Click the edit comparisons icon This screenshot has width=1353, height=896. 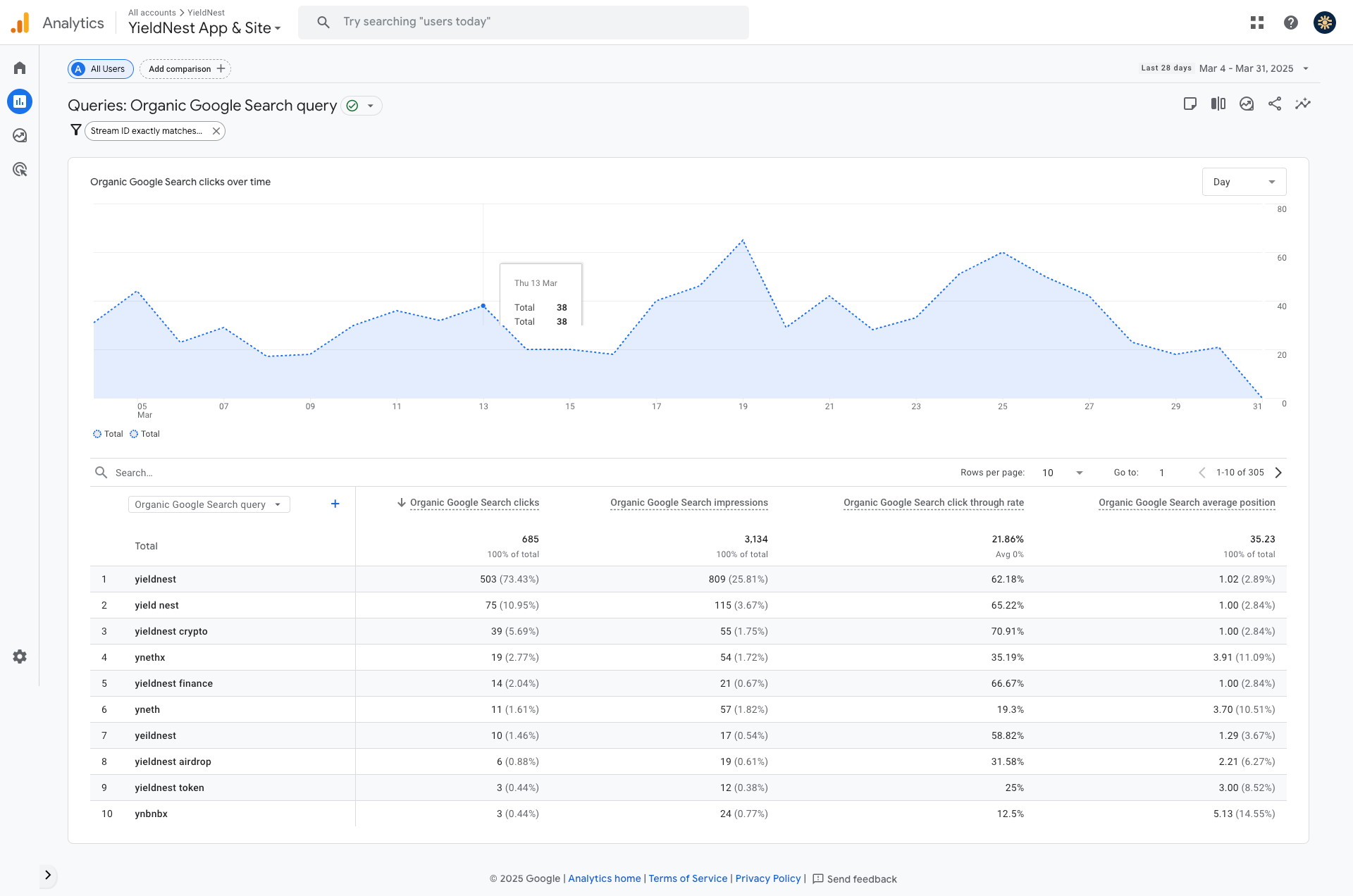coord(1218,104)
